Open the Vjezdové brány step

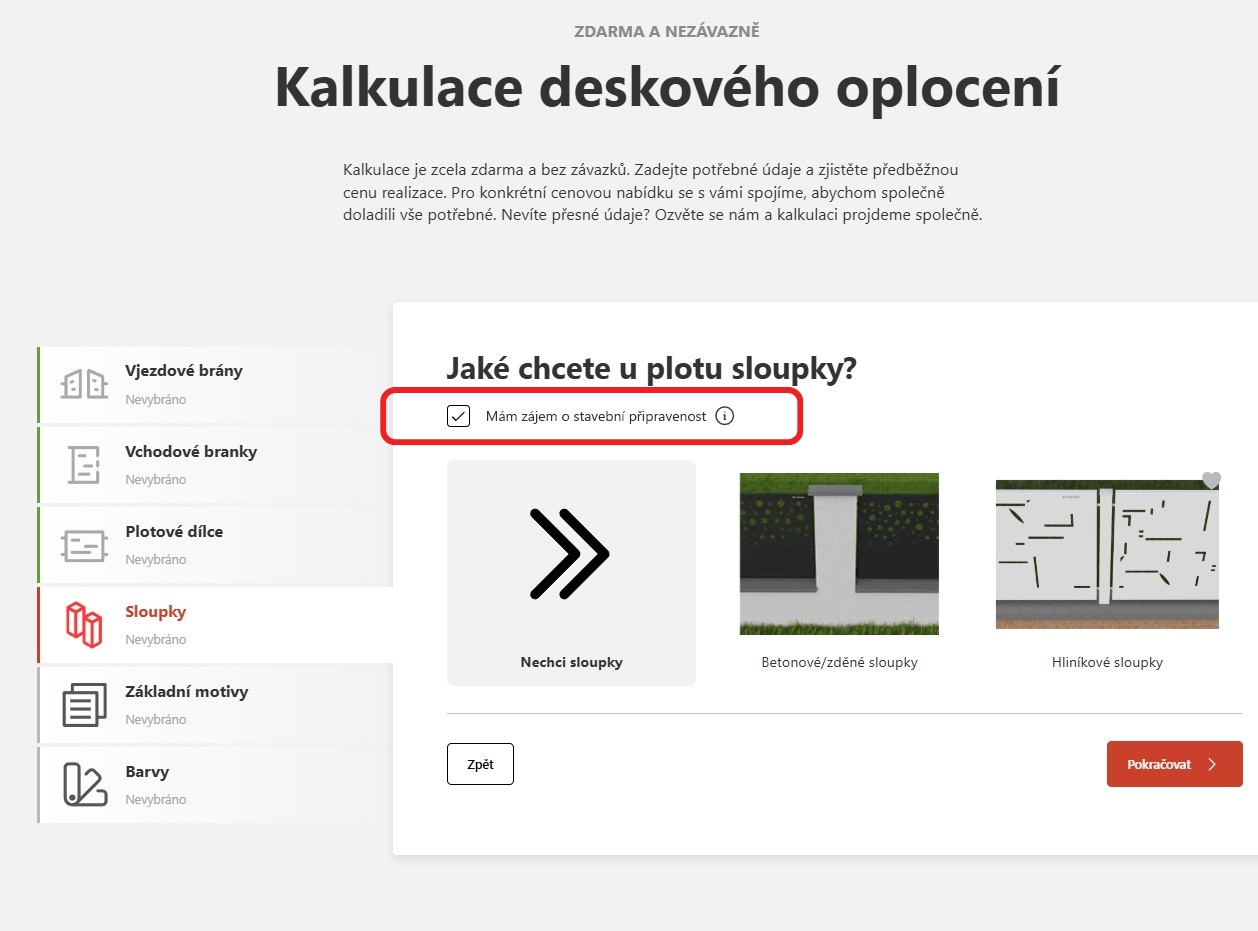point(184,371)
